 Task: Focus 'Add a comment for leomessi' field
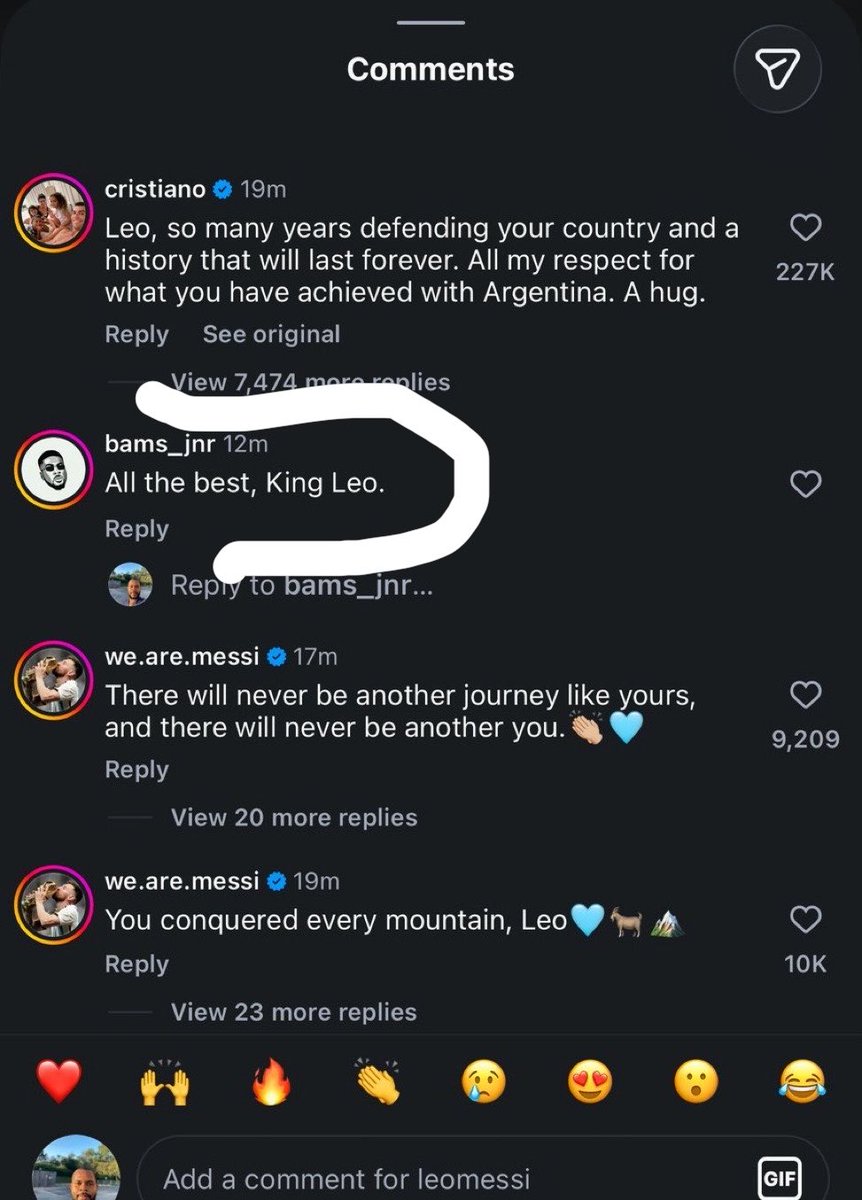pos(482,1178)
